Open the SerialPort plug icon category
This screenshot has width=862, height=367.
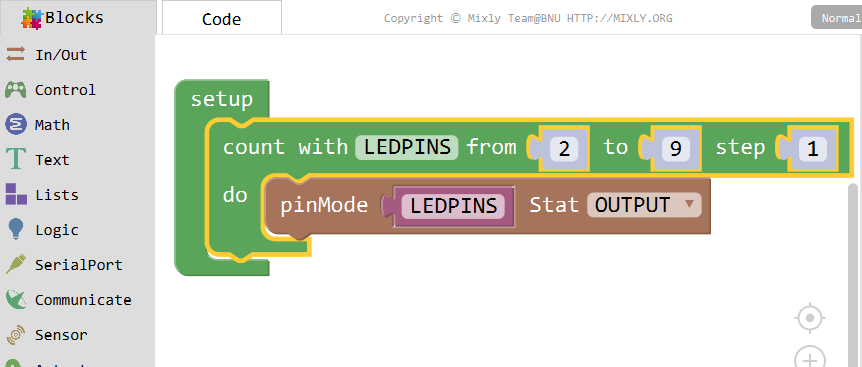[15, 264]
